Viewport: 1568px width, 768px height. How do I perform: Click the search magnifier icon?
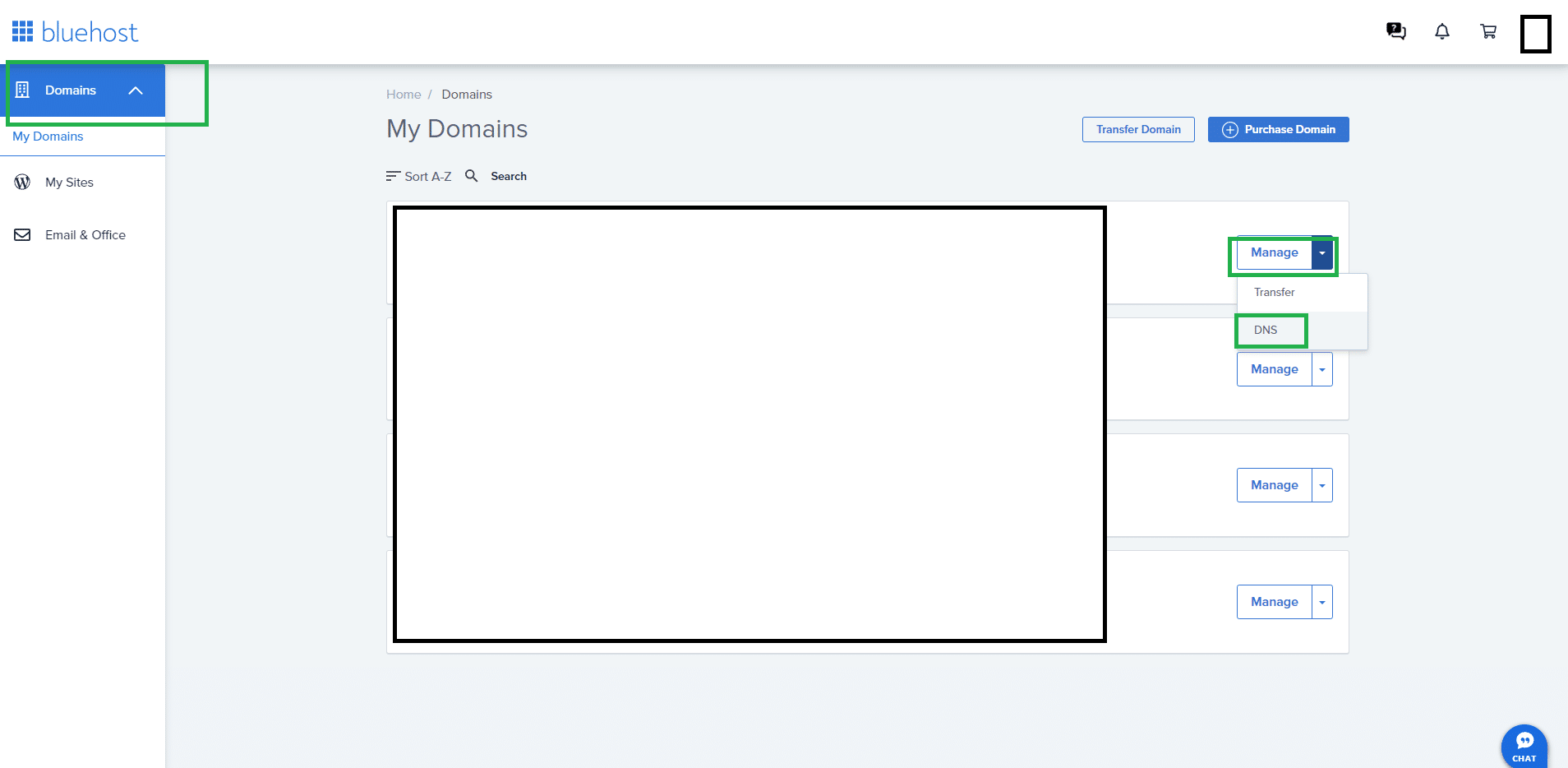[471, 176]
